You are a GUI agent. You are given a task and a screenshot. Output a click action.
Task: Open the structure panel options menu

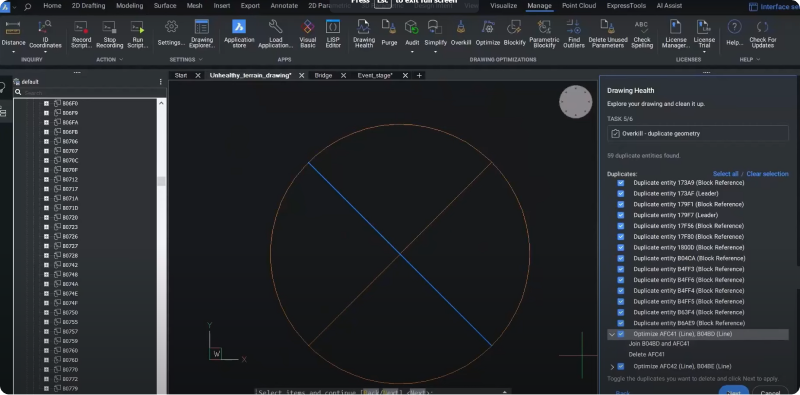161,82
